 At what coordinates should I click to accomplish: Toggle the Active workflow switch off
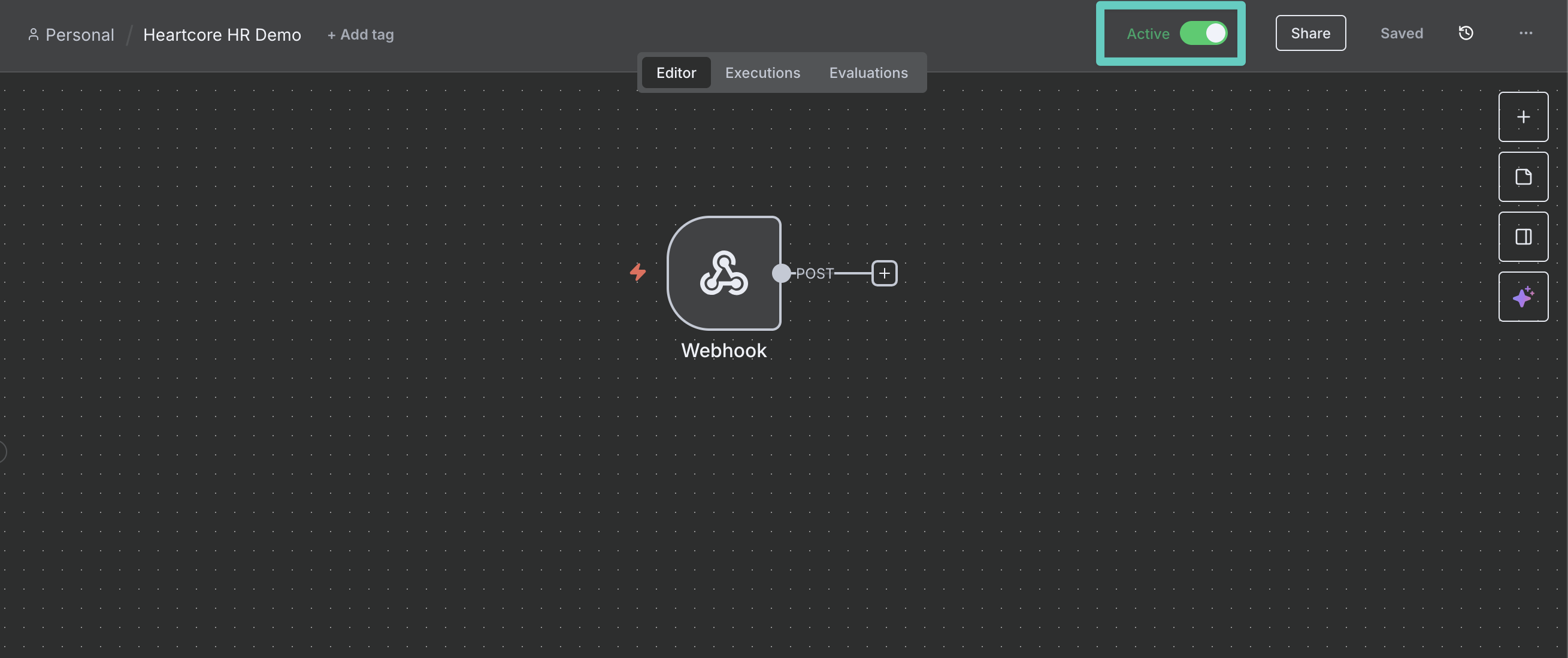click(x=1203, y=34)
